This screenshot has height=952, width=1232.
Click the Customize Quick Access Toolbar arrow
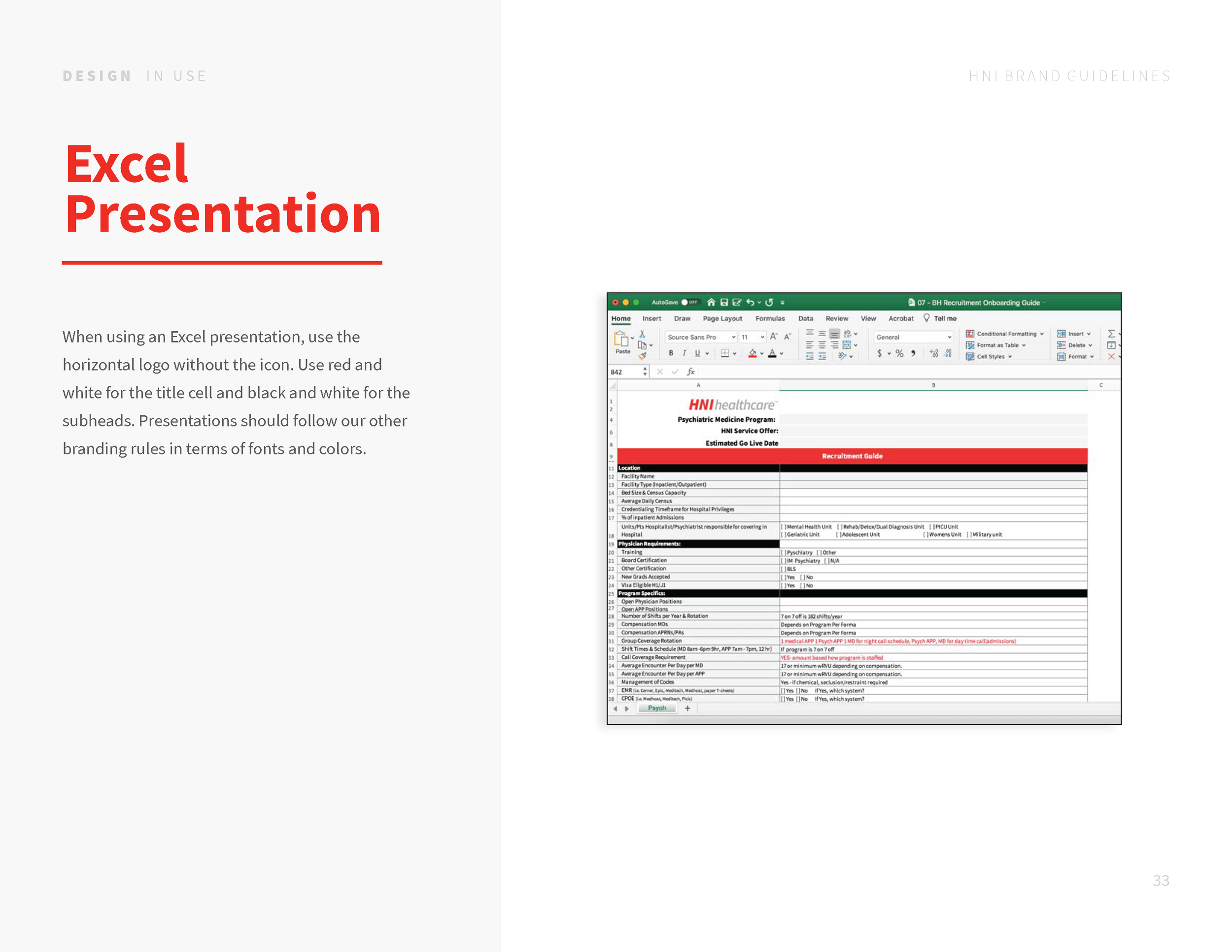click(x=783, y=302)
